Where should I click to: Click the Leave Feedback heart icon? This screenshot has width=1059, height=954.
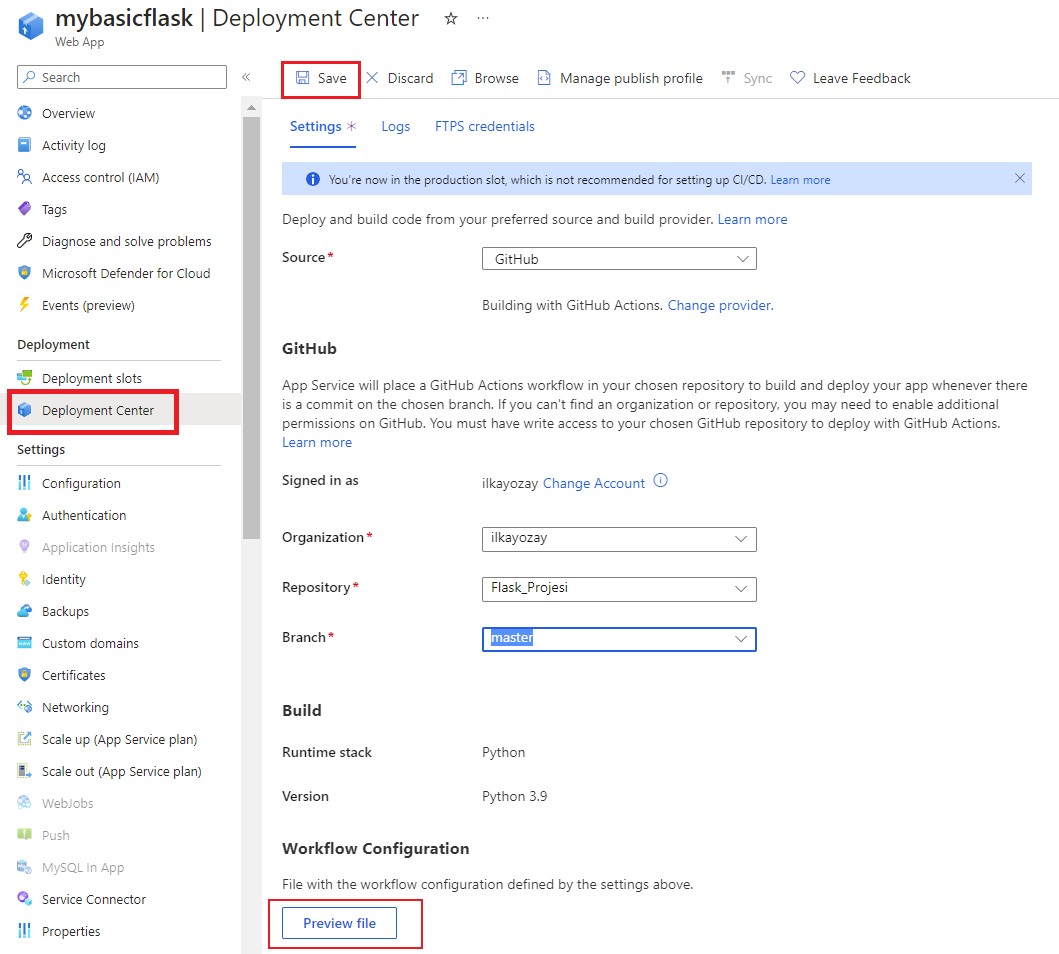tap(797, 78)
